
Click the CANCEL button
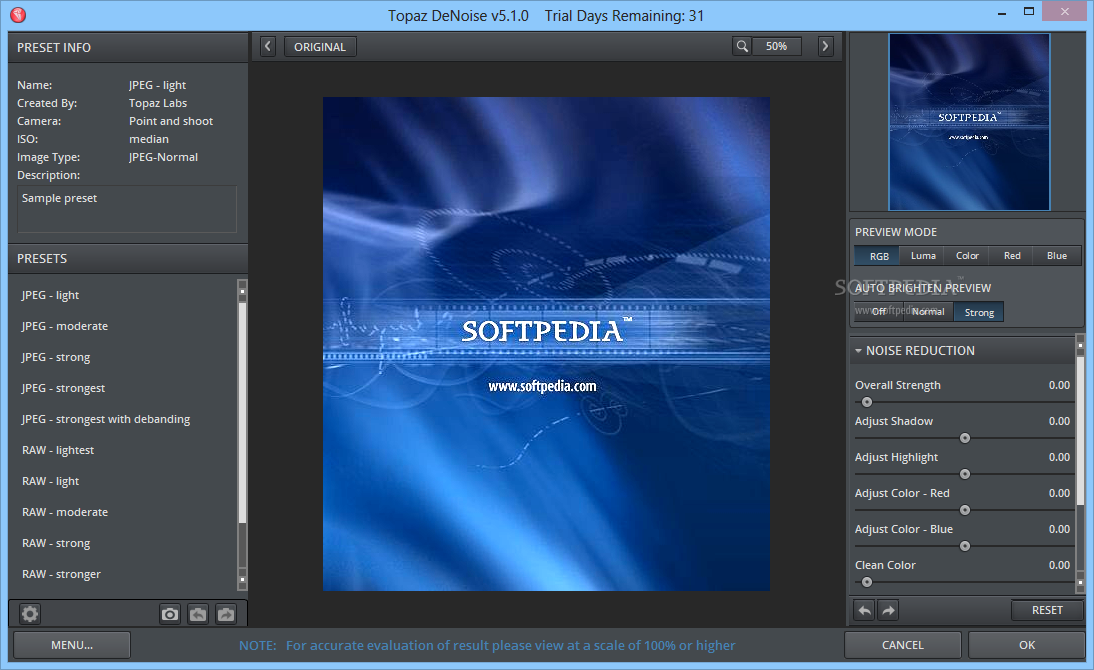click(x=902, y=645)
